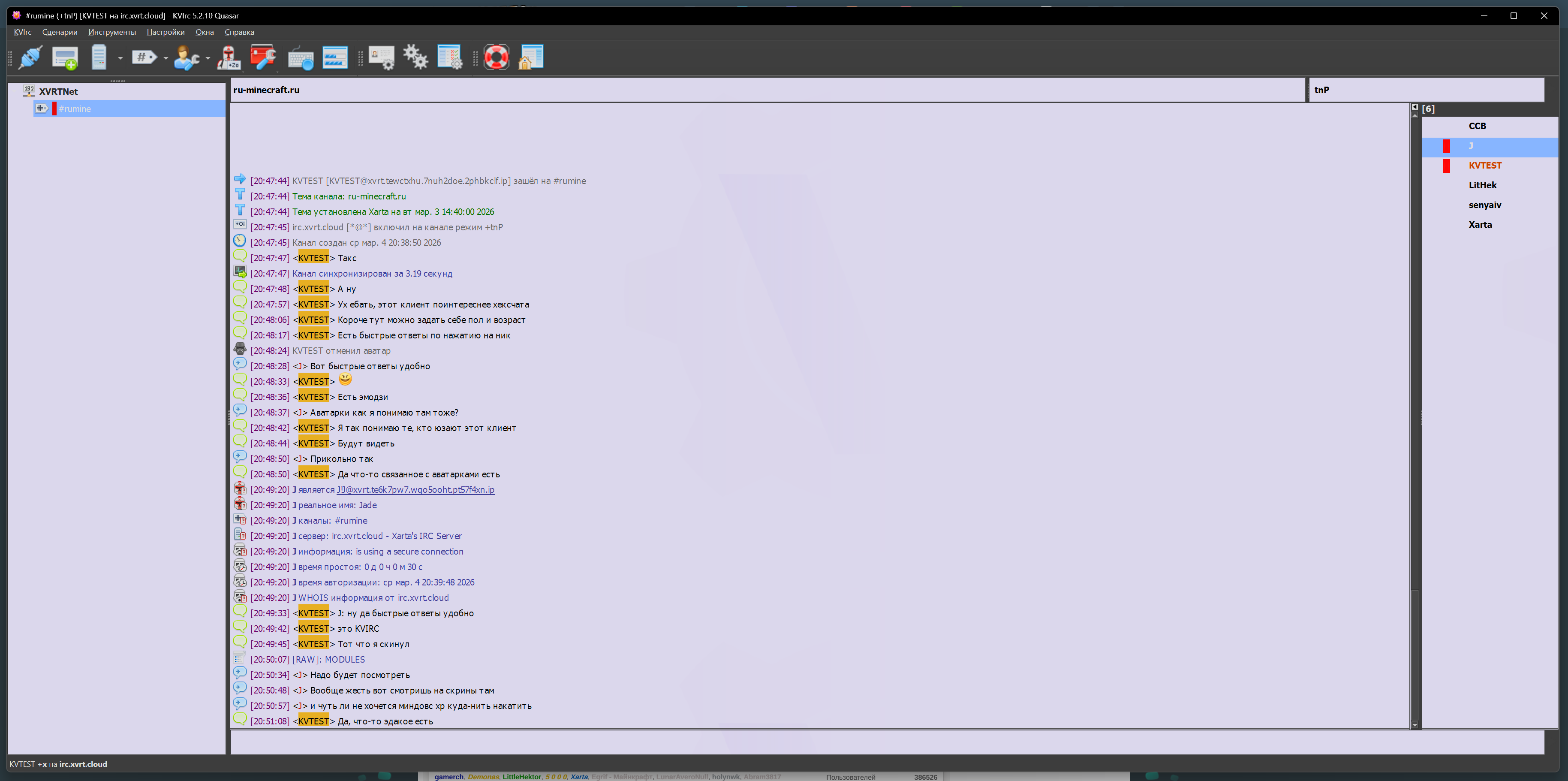Open identity options card icon
This screenshot has height=781, width=1568.
(x=382, y=58)
